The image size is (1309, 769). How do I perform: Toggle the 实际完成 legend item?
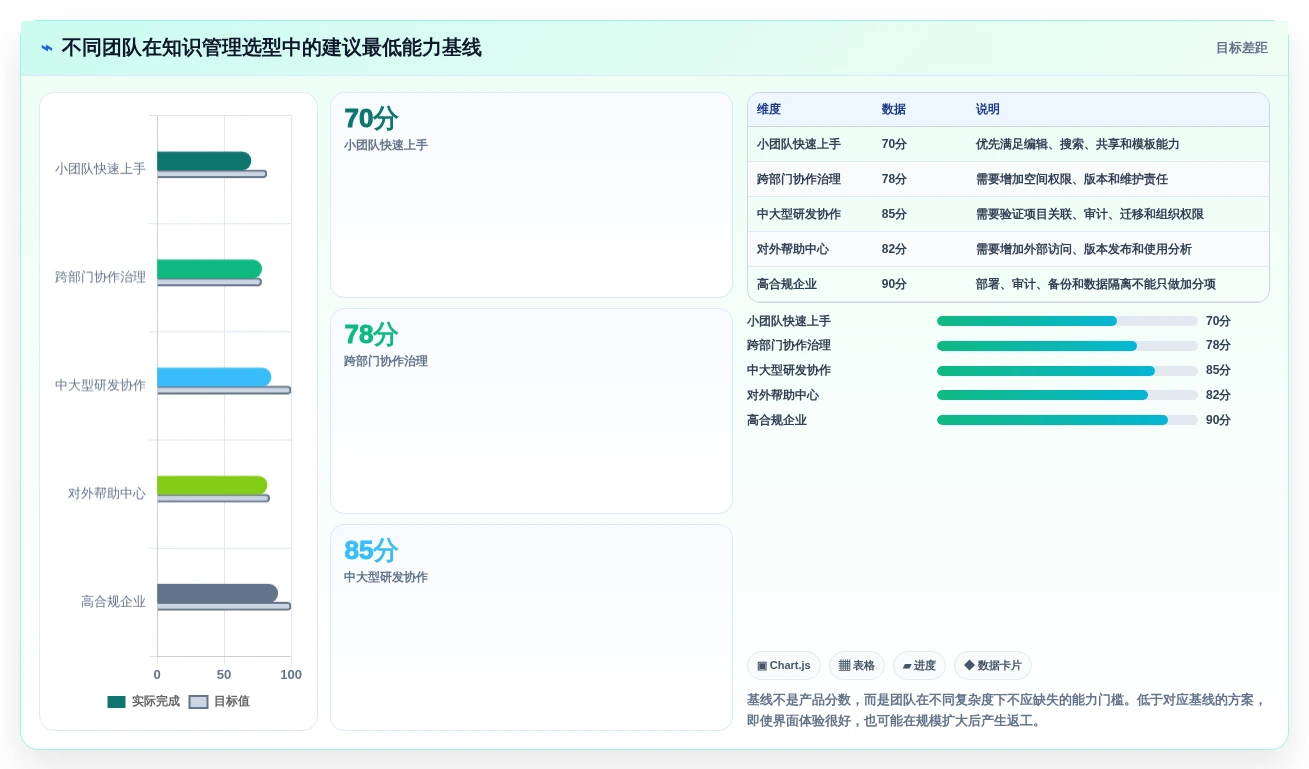[x=144, y=701]
